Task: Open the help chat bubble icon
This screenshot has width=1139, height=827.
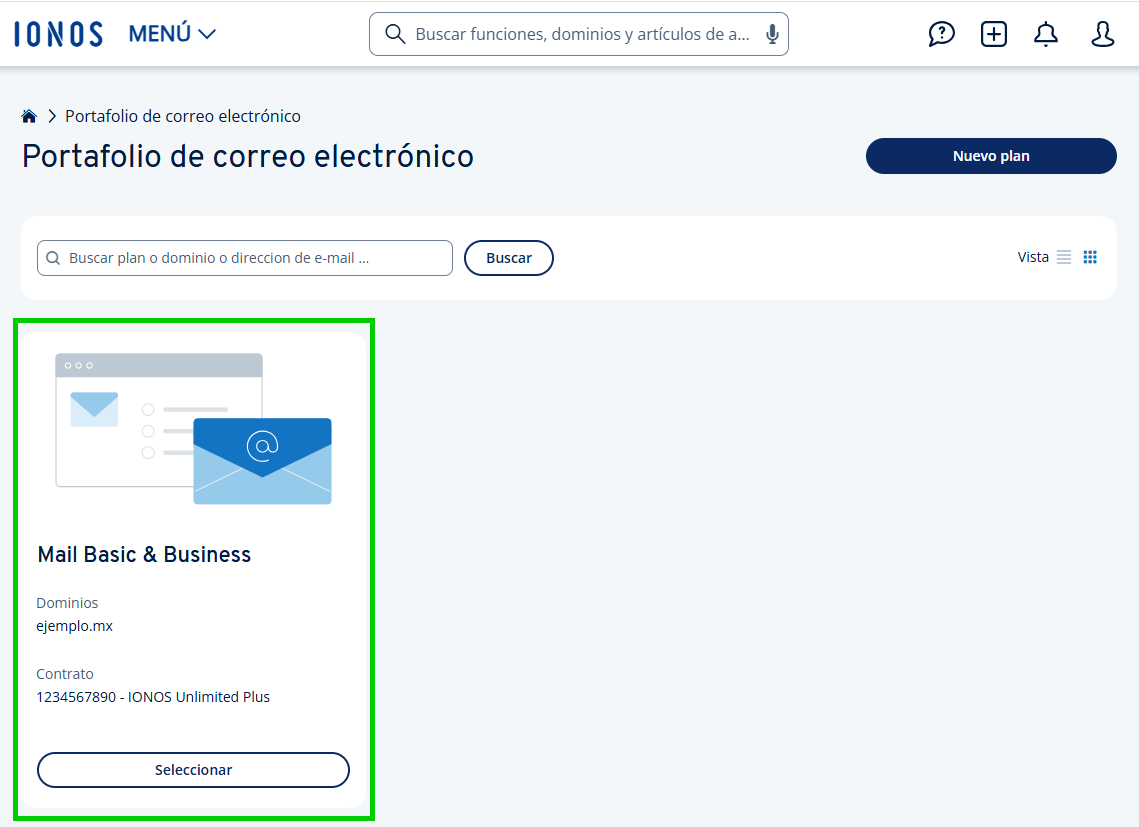Action: pos(941,34)
